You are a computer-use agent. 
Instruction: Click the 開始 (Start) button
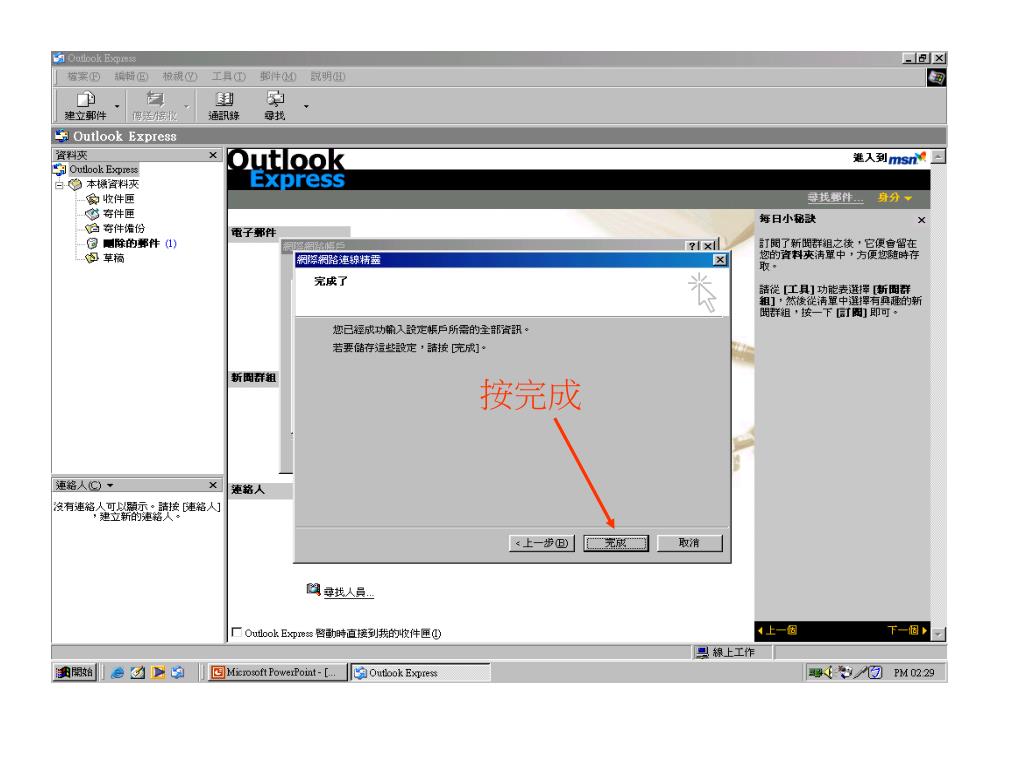(74, 672)
